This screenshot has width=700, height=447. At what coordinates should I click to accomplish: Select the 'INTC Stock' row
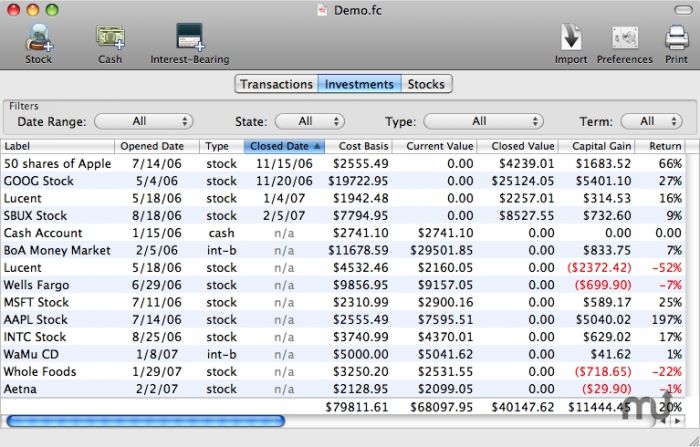[343, 337]
